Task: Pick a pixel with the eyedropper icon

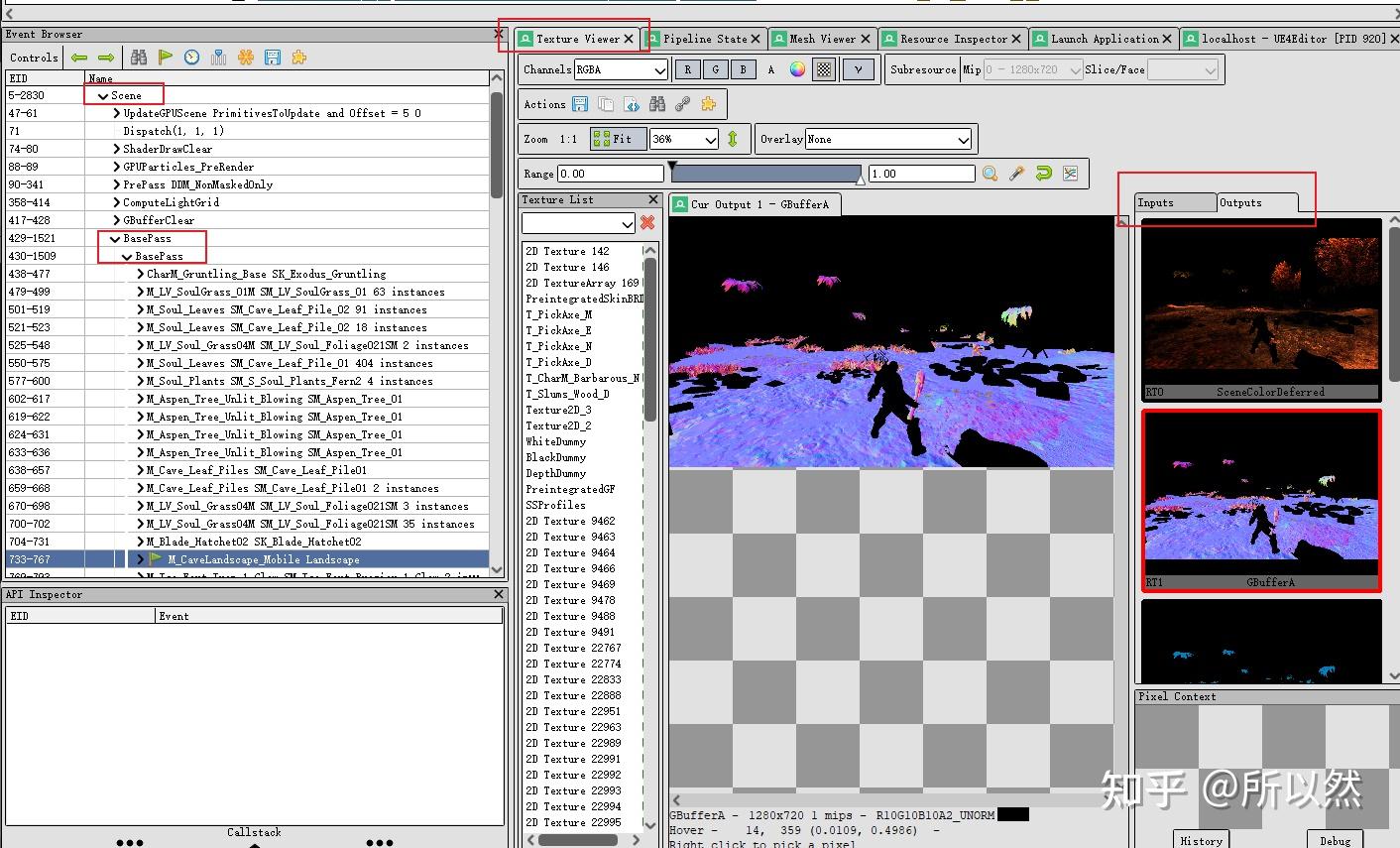Action: click(1016, 173)
